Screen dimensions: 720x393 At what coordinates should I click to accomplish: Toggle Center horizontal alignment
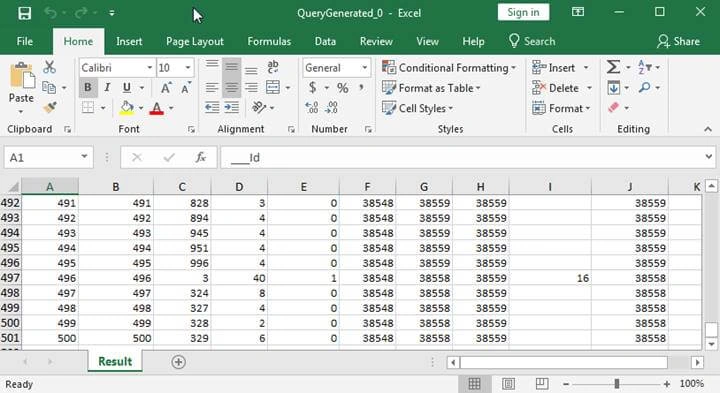coord(231,87)
